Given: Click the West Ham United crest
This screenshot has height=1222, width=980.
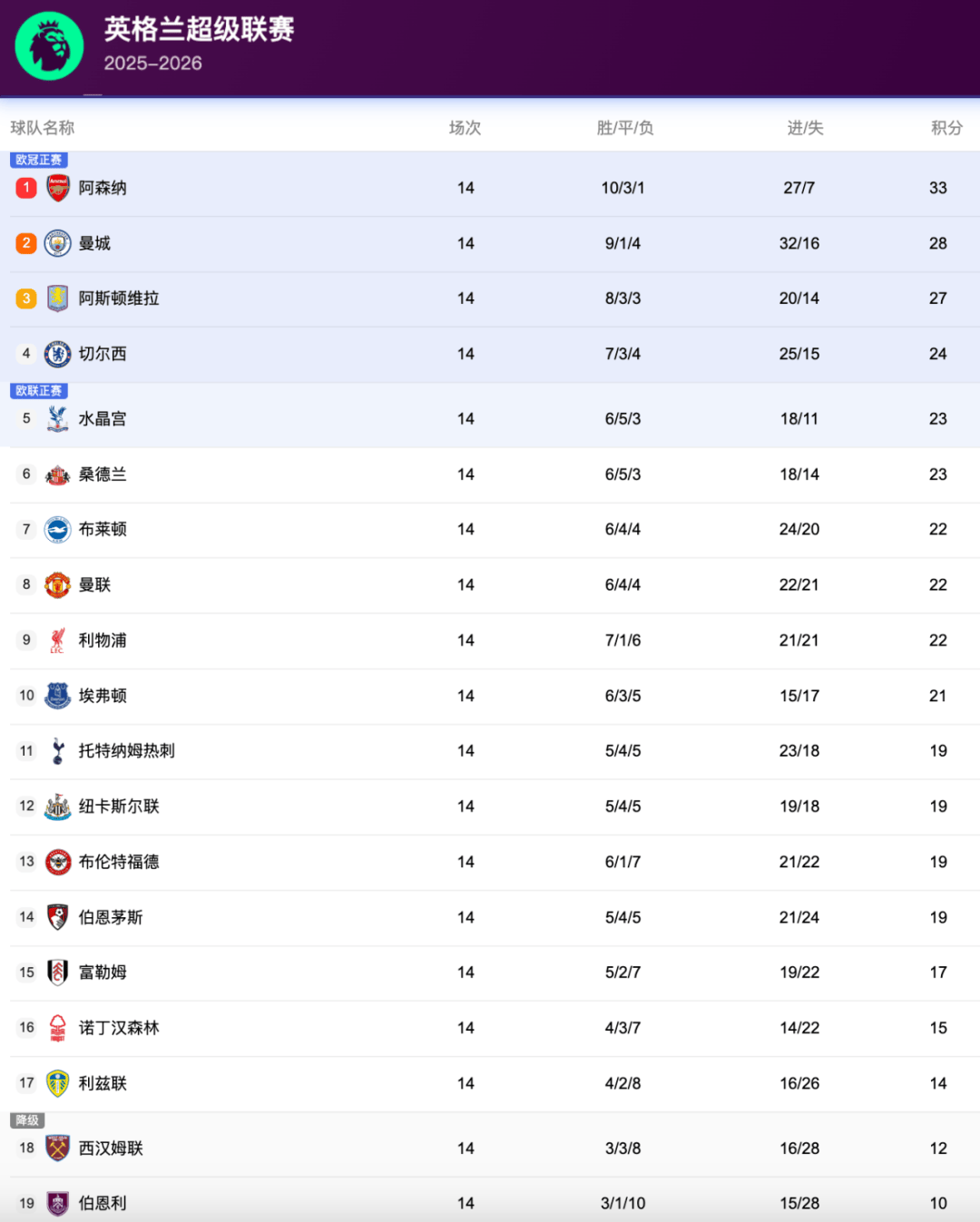Looking at the screenshot, I should coord(58,1149).
